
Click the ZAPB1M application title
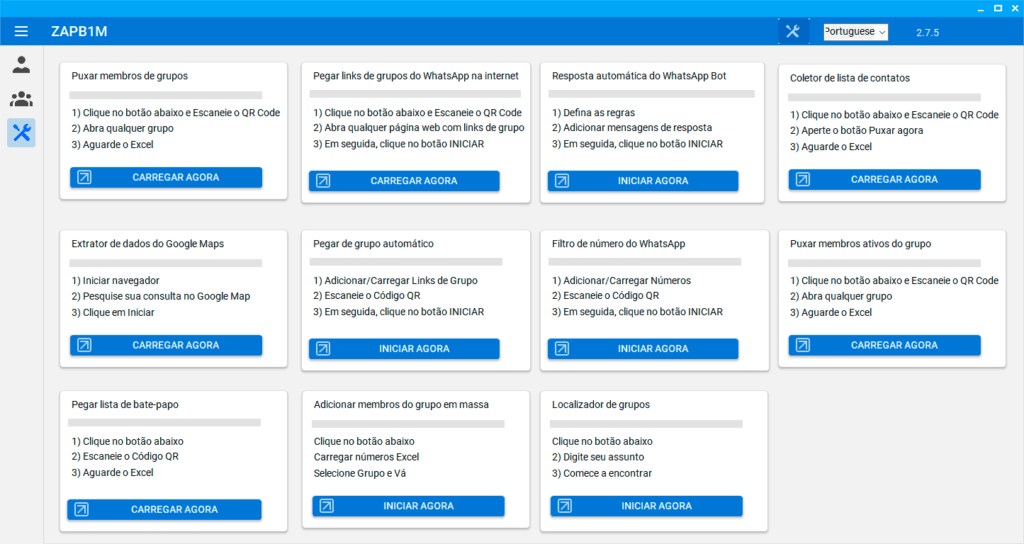pos(79,31)
